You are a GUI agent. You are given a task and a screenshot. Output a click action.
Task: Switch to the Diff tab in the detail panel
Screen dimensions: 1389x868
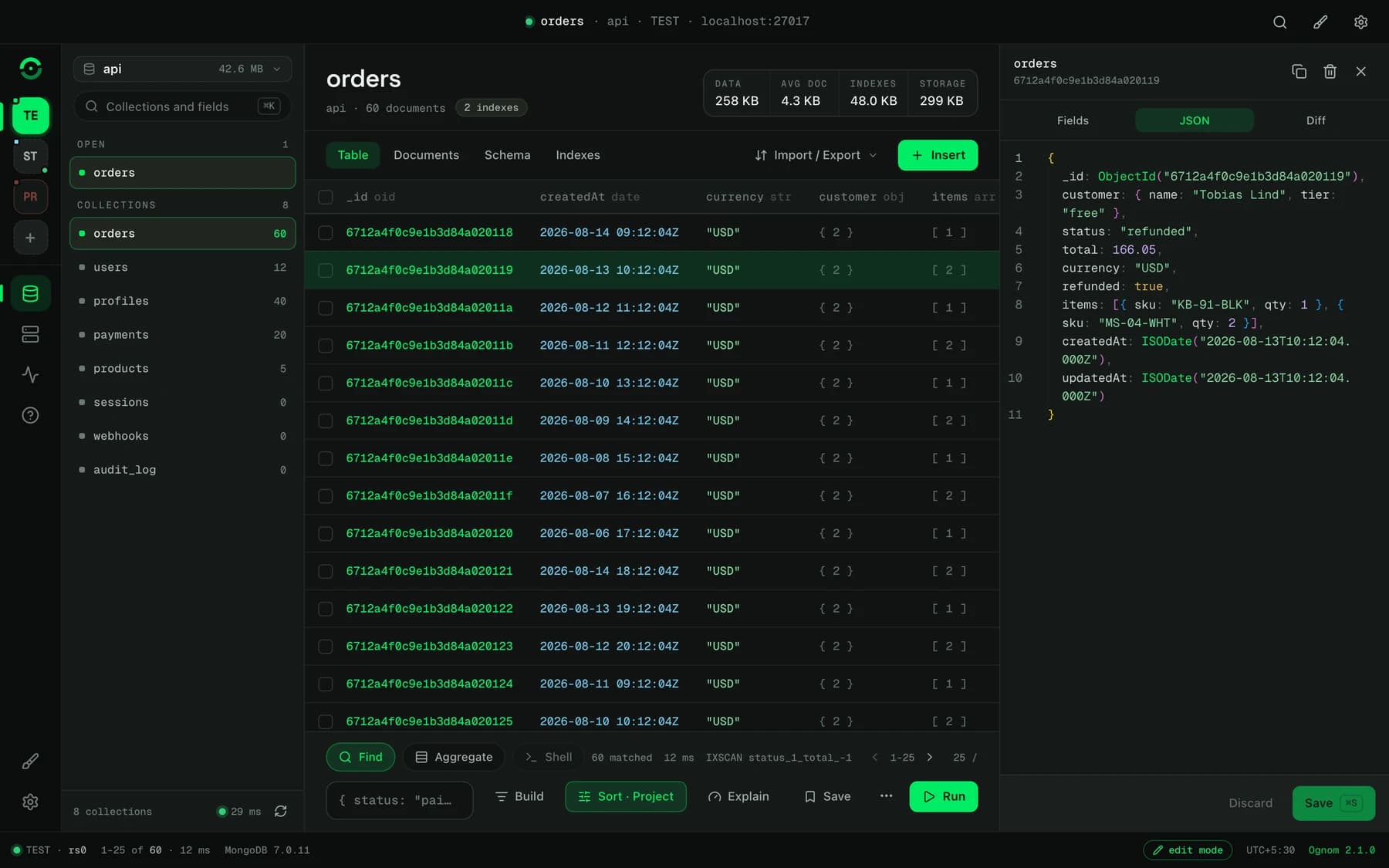(1316, 120)
